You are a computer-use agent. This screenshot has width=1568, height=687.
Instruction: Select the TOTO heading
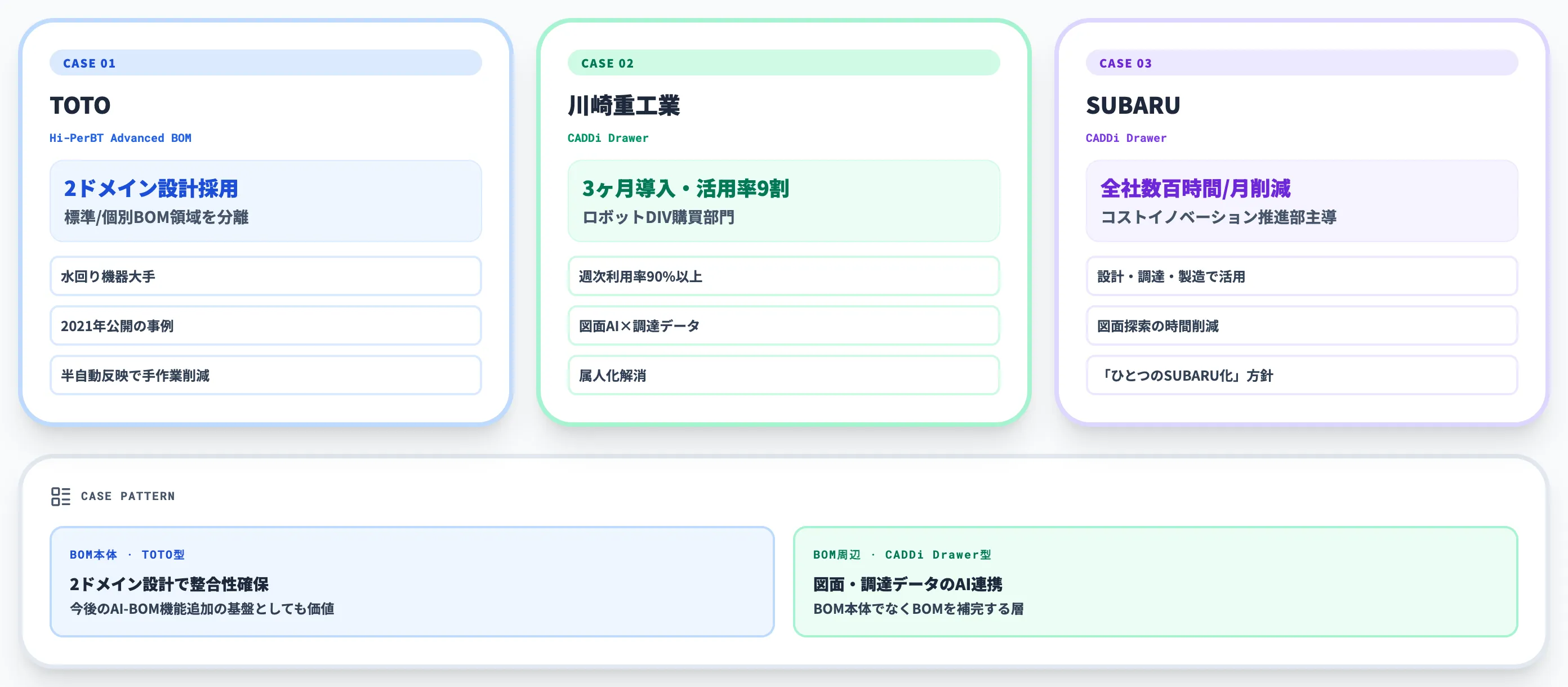pos(81,106)
